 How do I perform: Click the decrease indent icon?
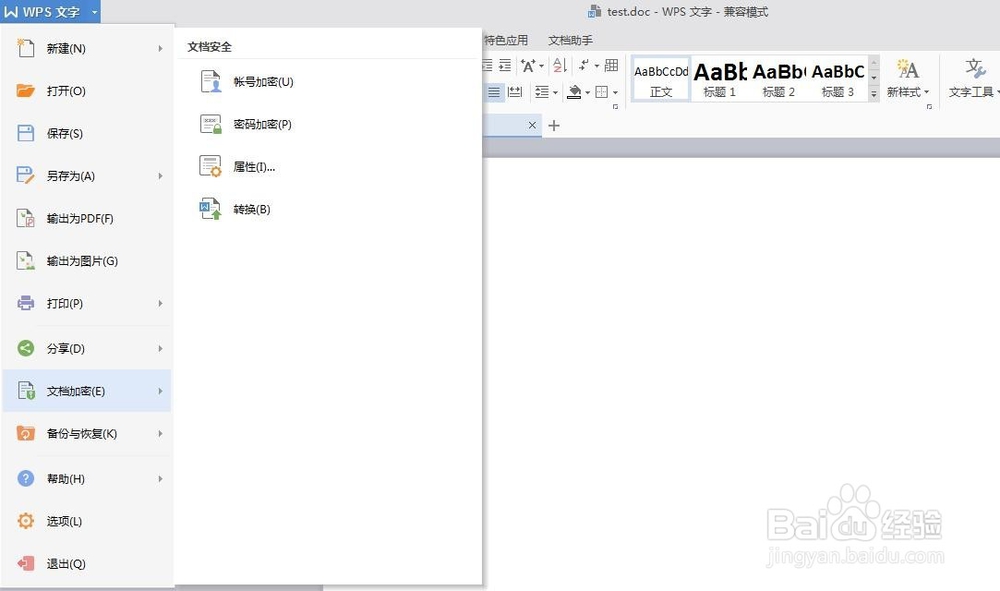(x=487, y=65)
